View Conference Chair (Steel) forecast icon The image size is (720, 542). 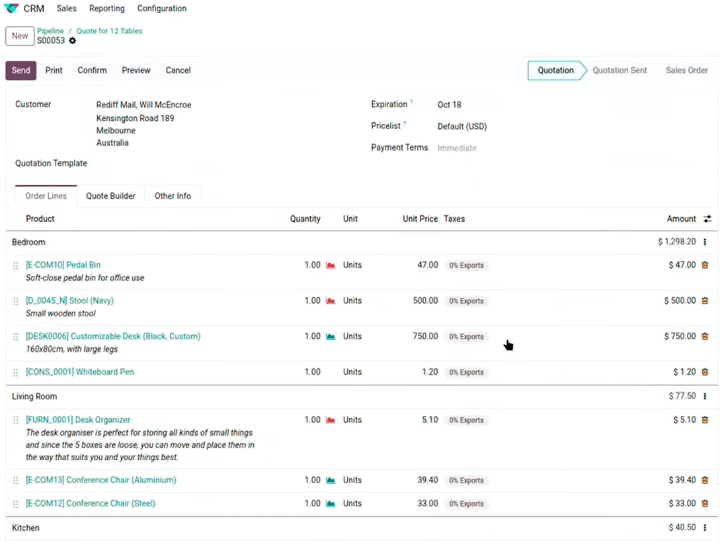tap(330, 503)
